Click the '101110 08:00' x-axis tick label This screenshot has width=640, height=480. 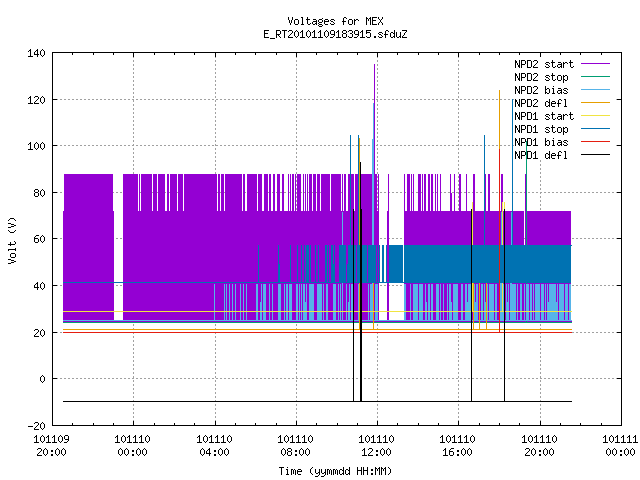(x=295, y=446)
